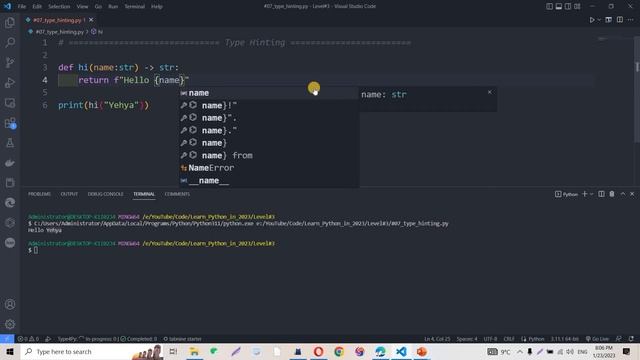Switch to the Debug Console tab
Screen dimensions: 640x360
point(105,194)
